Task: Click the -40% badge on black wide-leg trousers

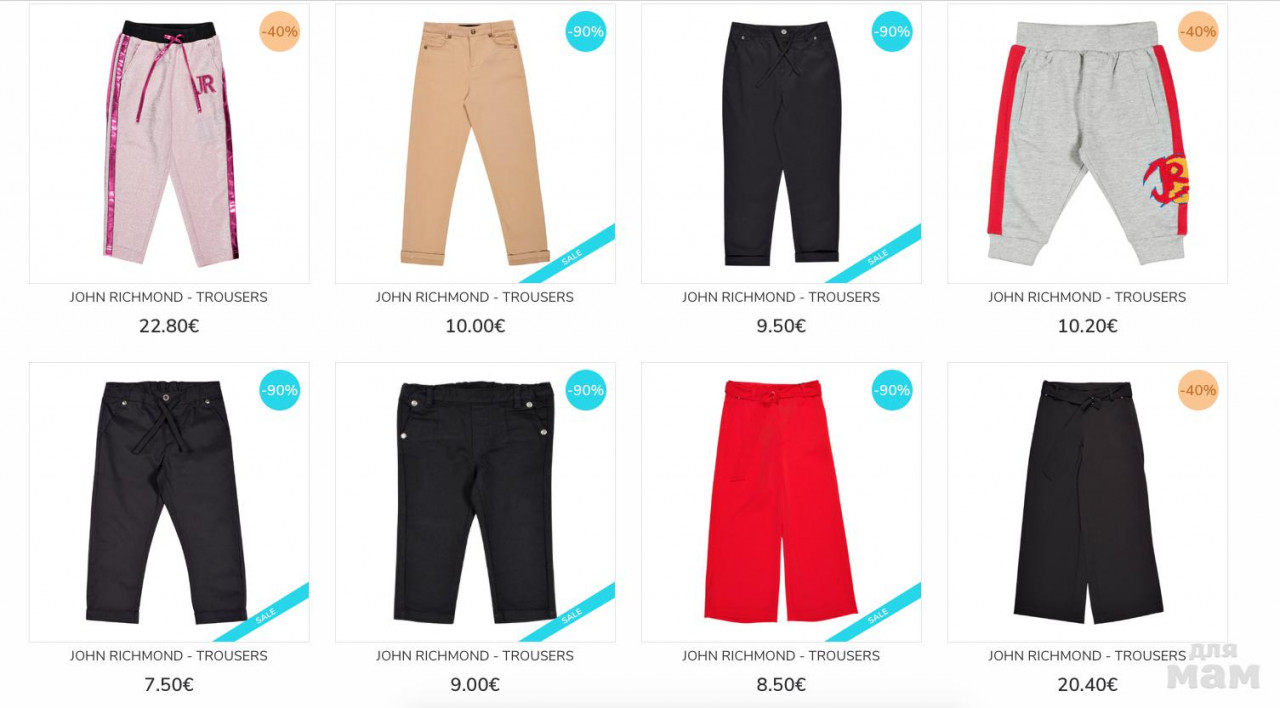Action: (x=1198, y=390)
